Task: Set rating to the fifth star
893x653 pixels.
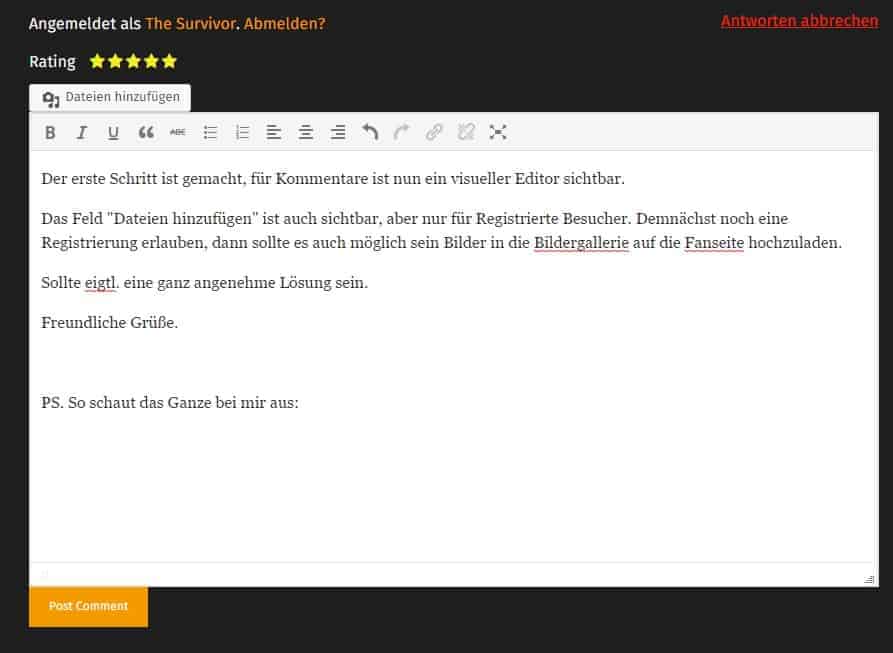Action: point(169,61)
